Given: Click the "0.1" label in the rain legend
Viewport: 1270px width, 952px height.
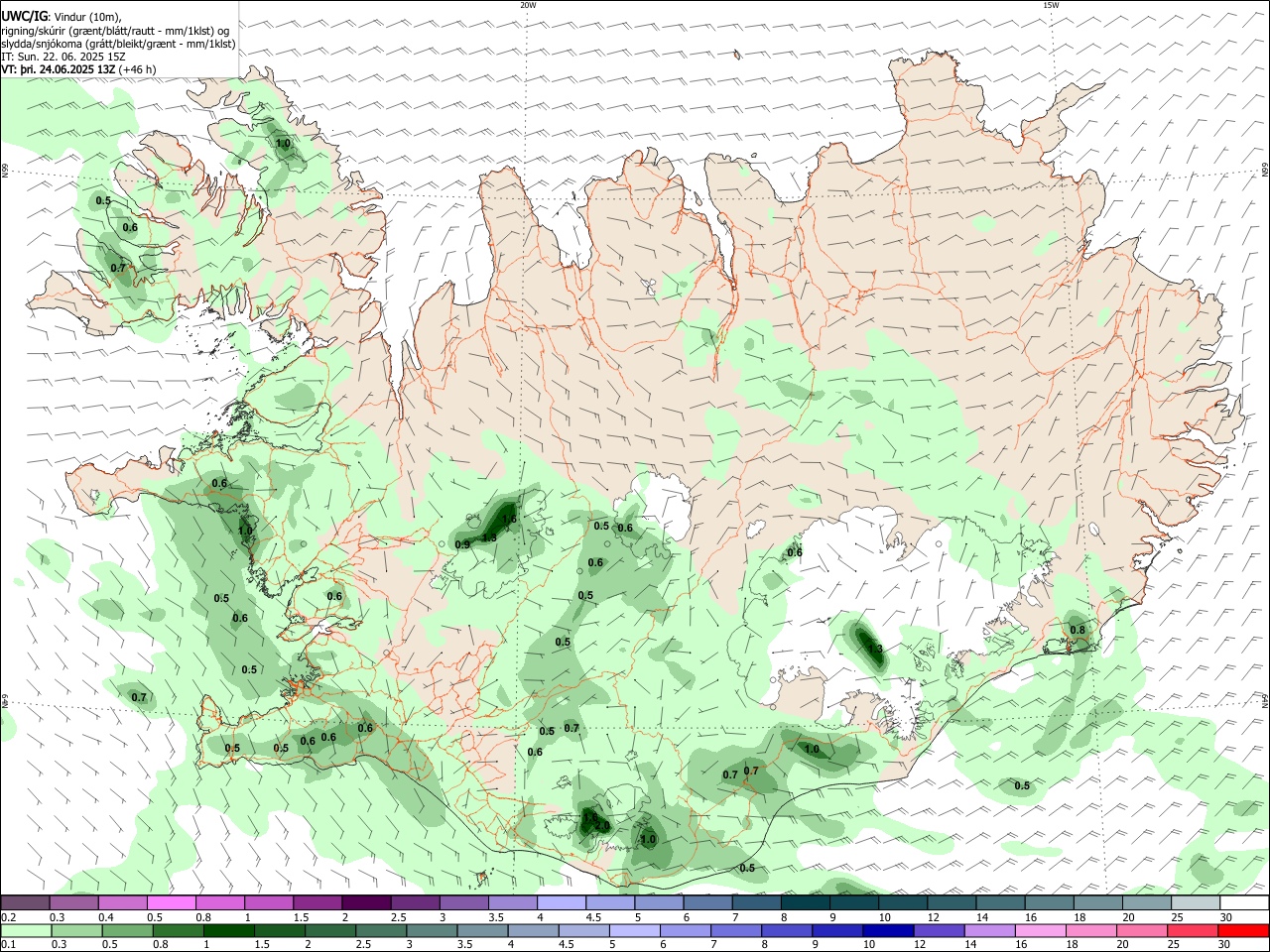Looking at the screenshot, I should tap(8, 946).
